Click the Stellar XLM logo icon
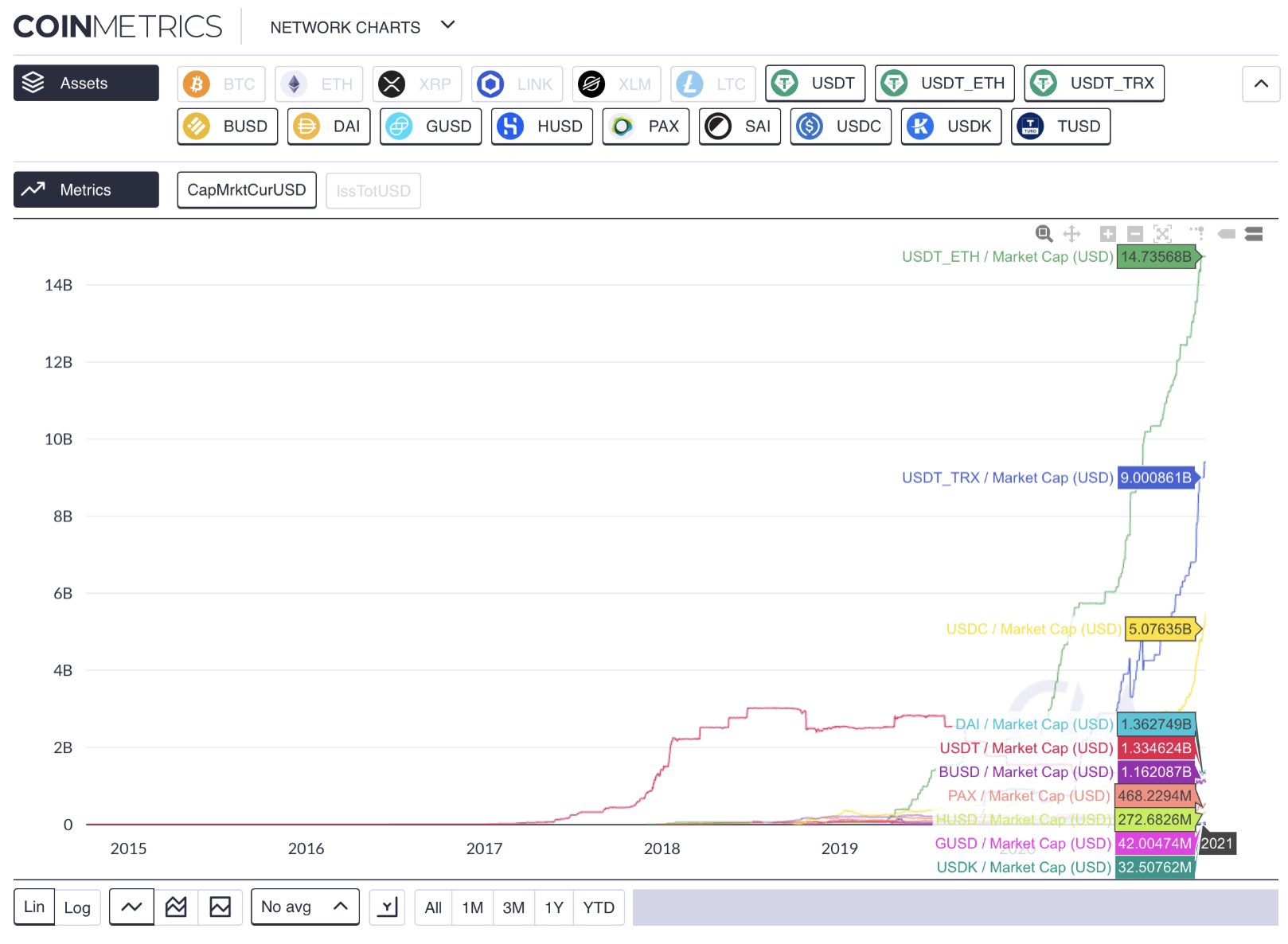 click(x=591, y=84)
